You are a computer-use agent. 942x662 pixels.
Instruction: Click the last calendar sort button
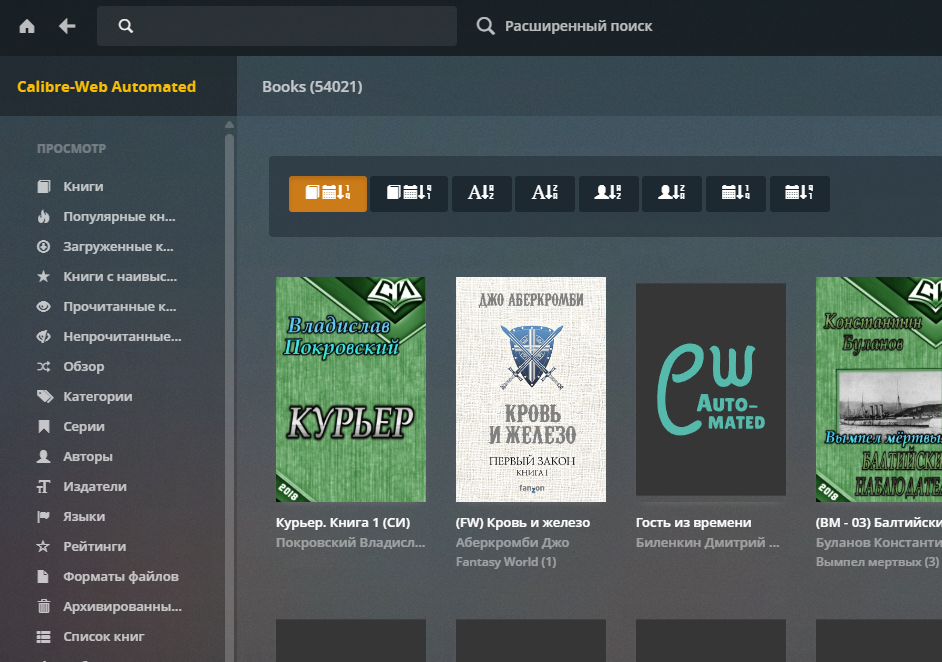(x=798, y=193)
